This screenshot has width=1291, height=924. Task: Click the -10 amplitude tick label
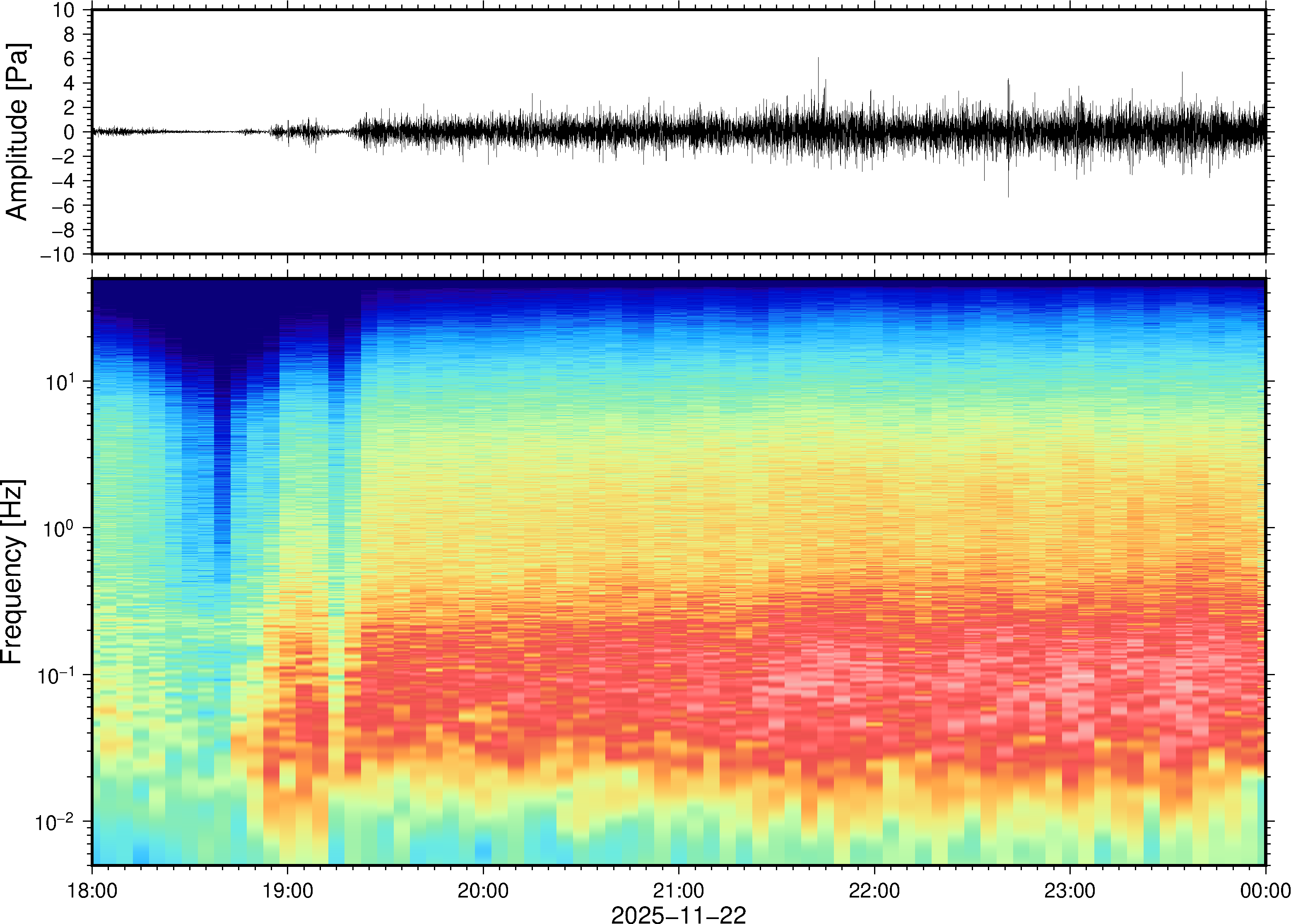(58, 255)
